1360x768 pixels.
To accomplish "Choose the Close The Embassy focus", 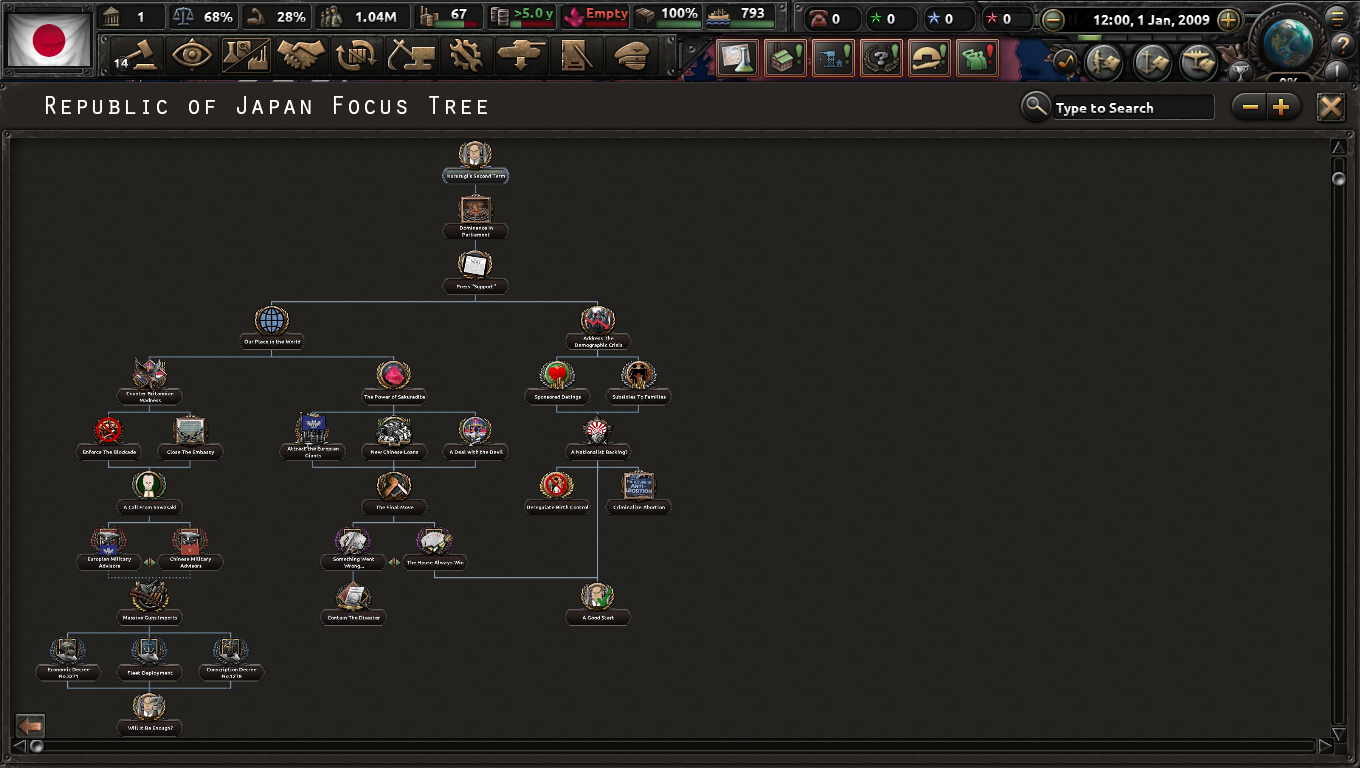I will pos(190,438).
